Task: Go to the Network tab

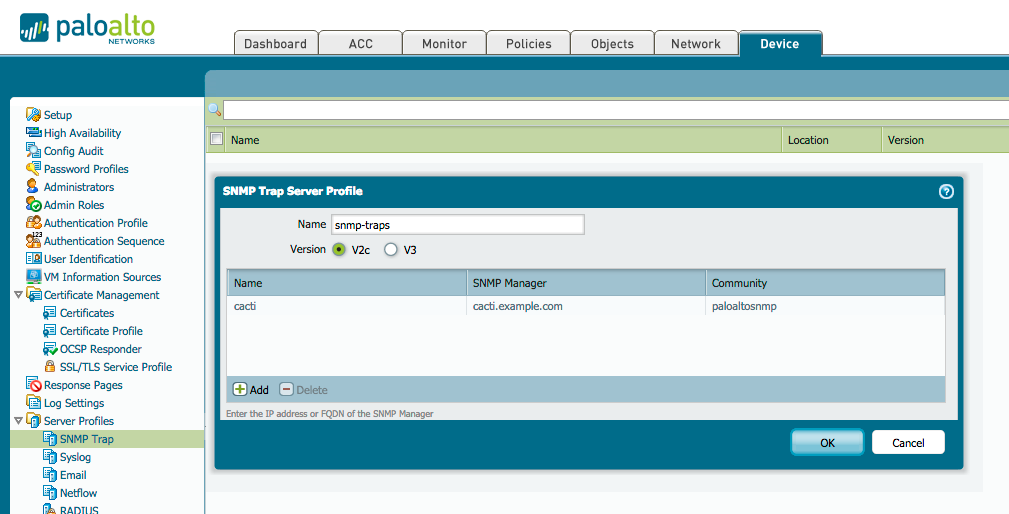Action: click(x=696, y=43)
